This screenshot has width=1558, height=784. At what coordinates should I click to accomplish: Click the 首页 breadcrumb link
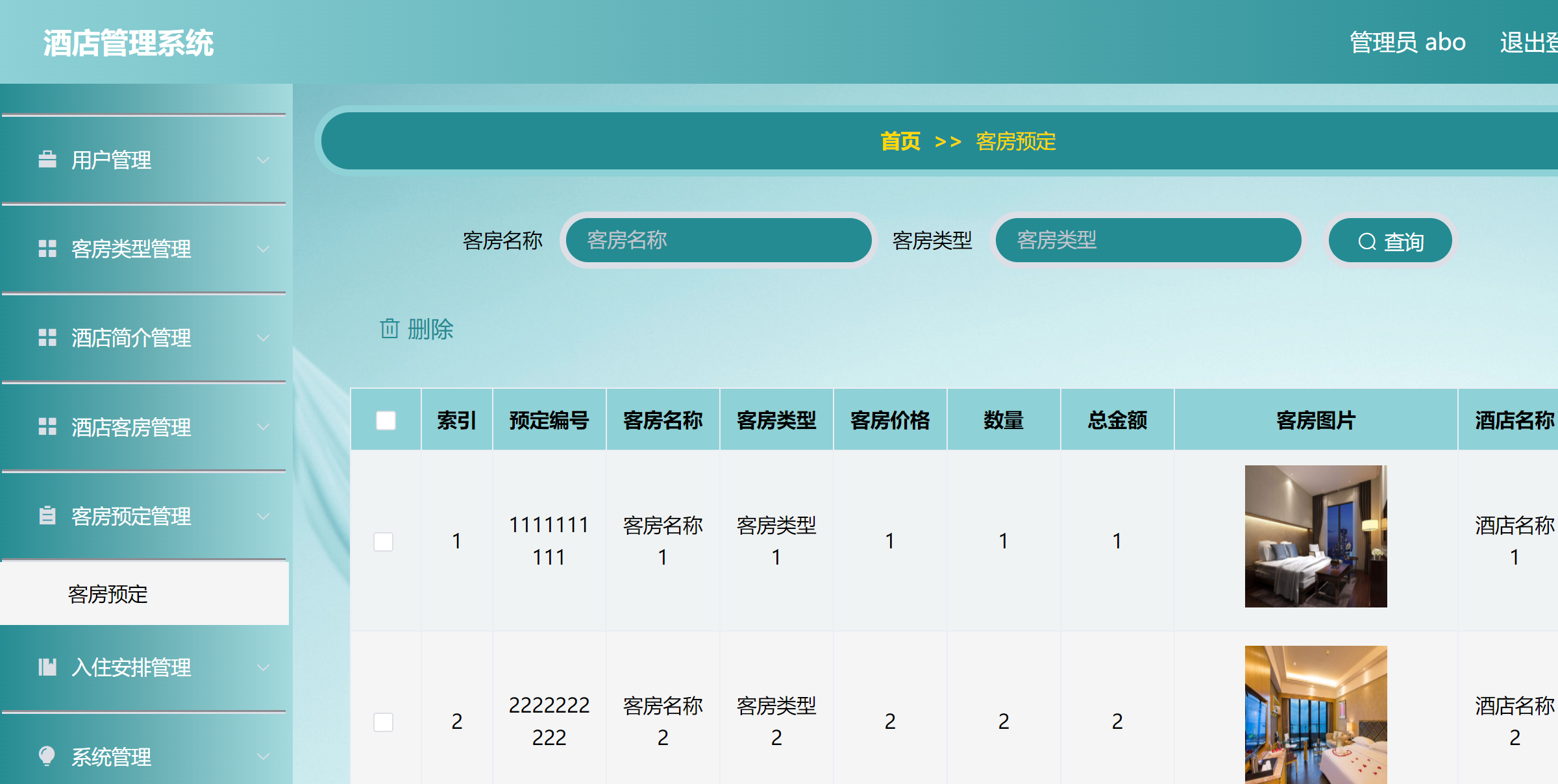click(x=900, y=141)
